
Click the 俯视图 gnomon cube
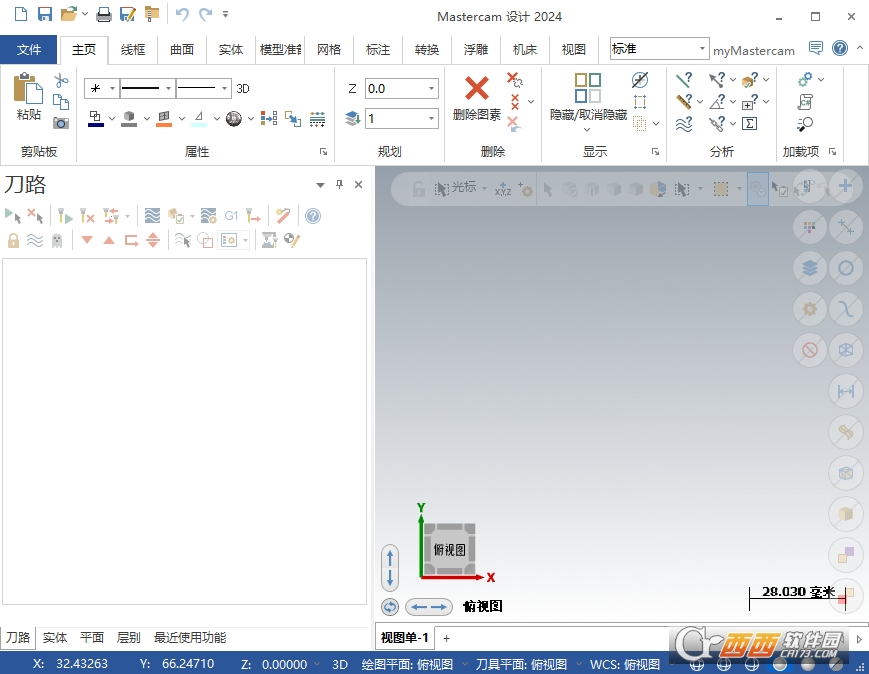449,549
